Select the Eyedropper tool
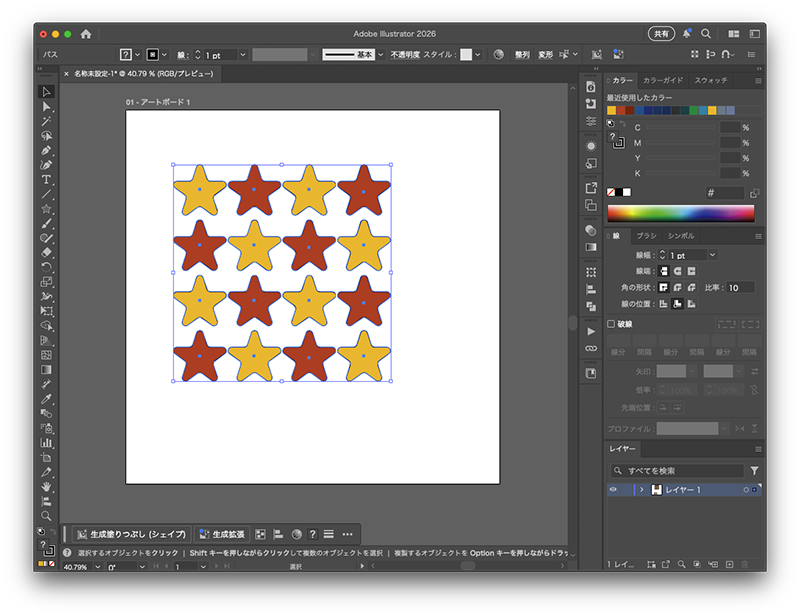 coord(46,398)
